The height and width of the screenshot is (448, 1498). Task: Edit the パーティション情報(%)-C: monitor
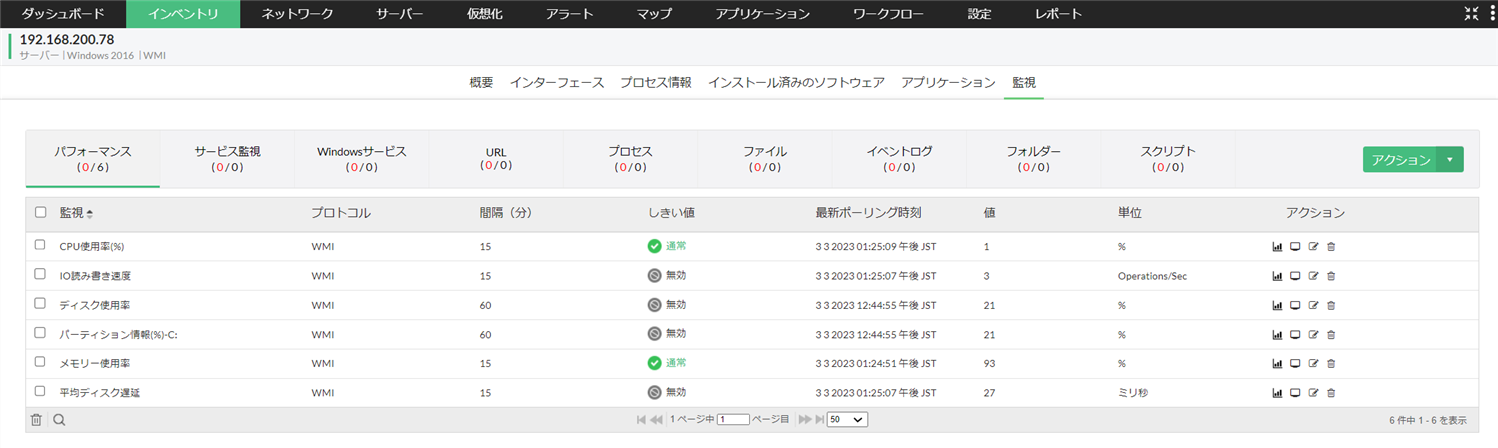pyautogui.click(x=1313, y=334)
